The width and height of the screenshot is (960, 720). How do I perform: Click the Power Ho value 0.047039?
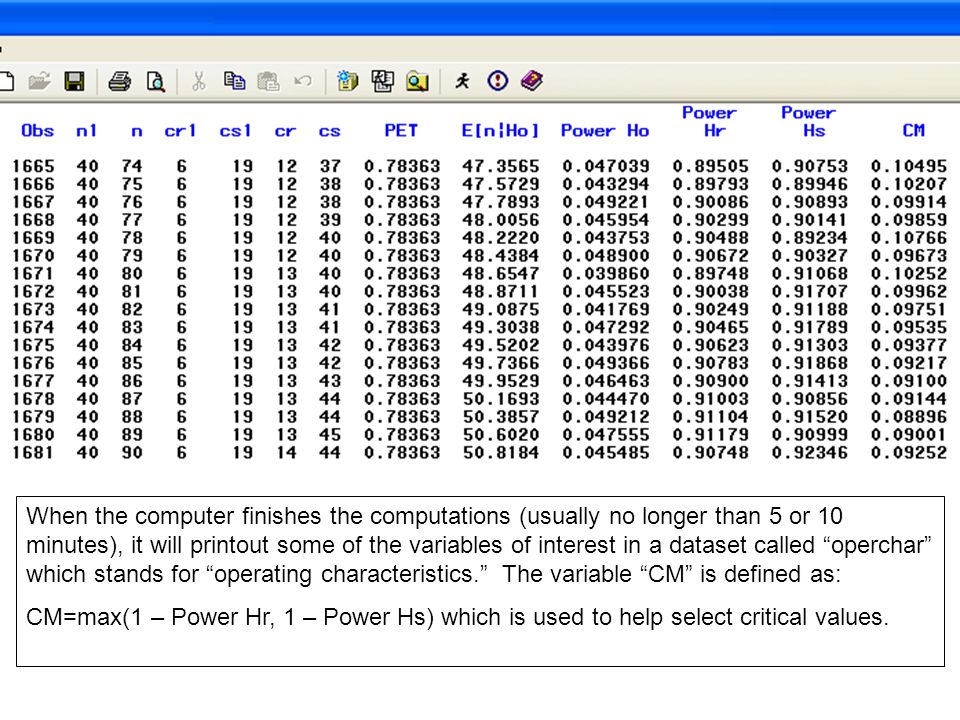(606, 166)
